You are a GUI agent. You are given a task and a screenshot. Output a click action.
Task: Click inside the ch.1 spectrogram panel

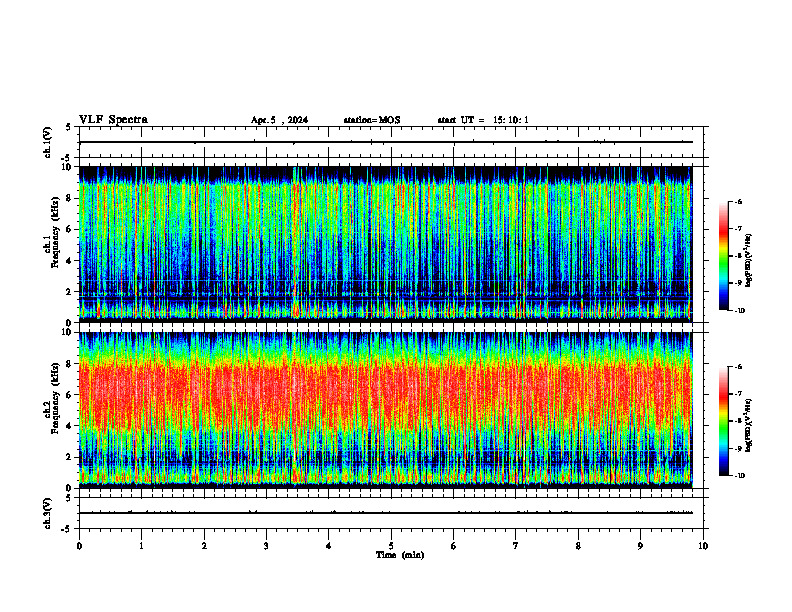[385, 244]
